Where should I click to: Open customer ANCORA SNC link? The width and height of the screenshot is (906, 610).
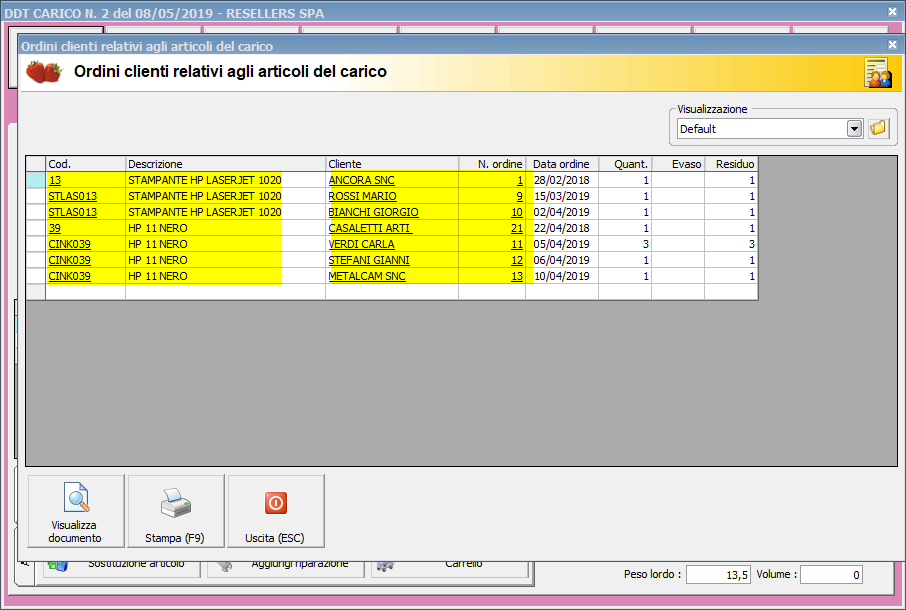(362, 180)
